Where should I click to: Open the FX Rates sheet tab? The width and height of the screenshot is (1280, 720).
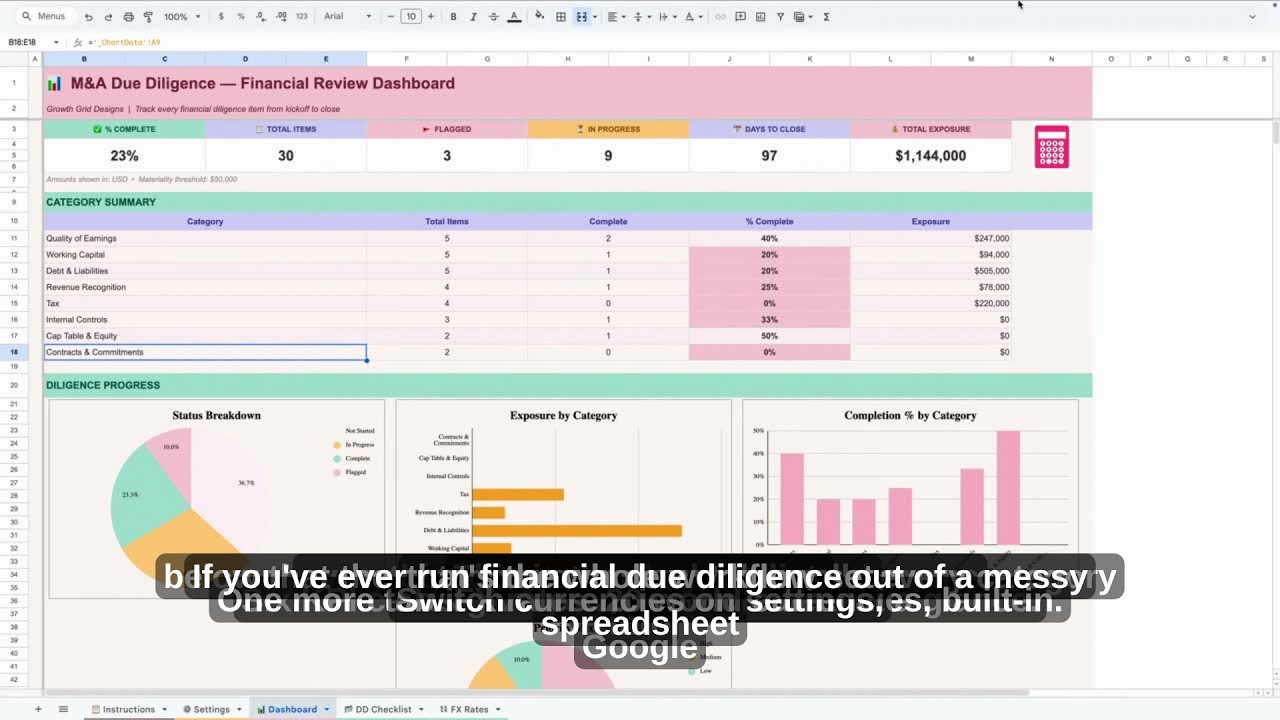470,709
